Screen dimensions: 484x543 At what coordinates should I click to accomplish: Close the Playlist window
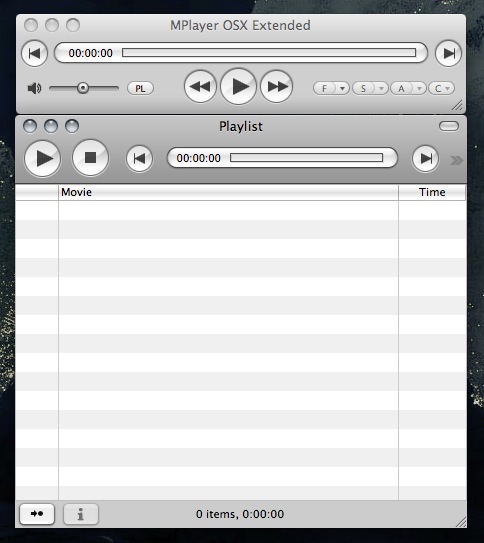coord(30,126)
